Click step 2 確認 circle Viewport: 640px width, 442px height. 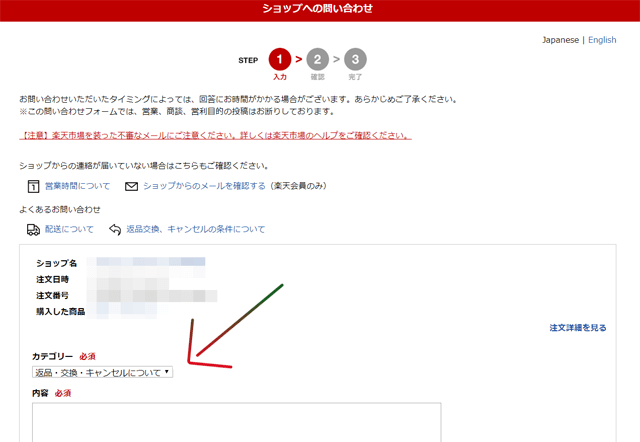[x=318, y=60]
